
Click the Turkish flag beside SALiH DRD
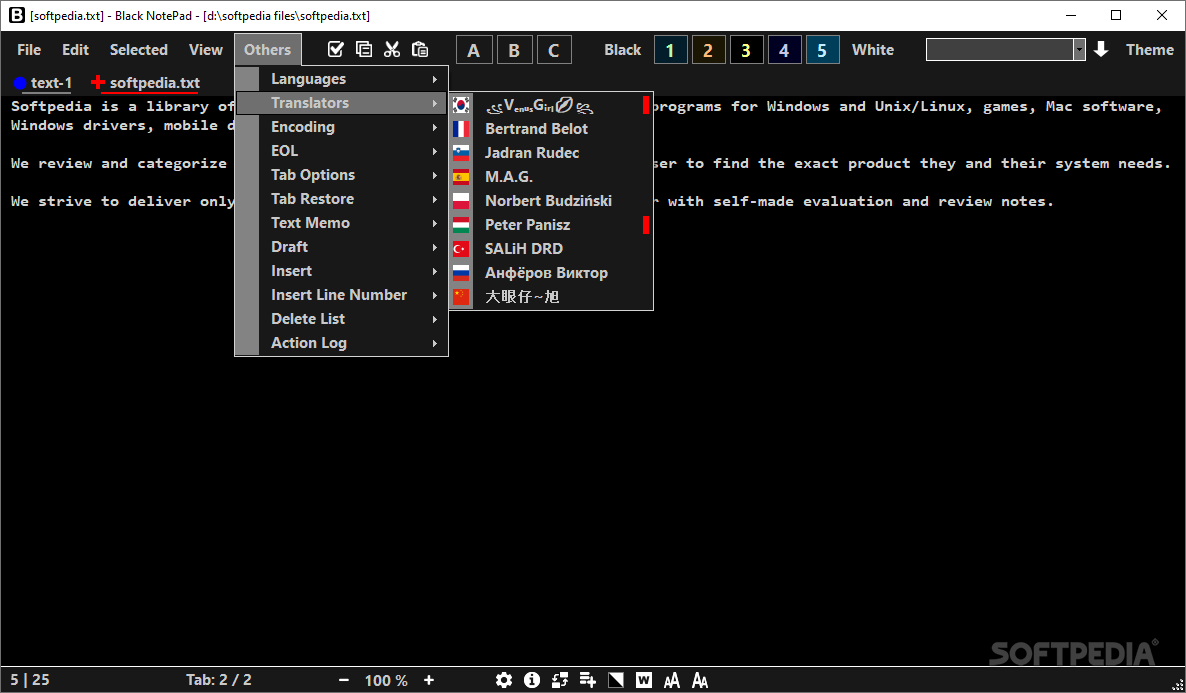[x=461, y=249]
